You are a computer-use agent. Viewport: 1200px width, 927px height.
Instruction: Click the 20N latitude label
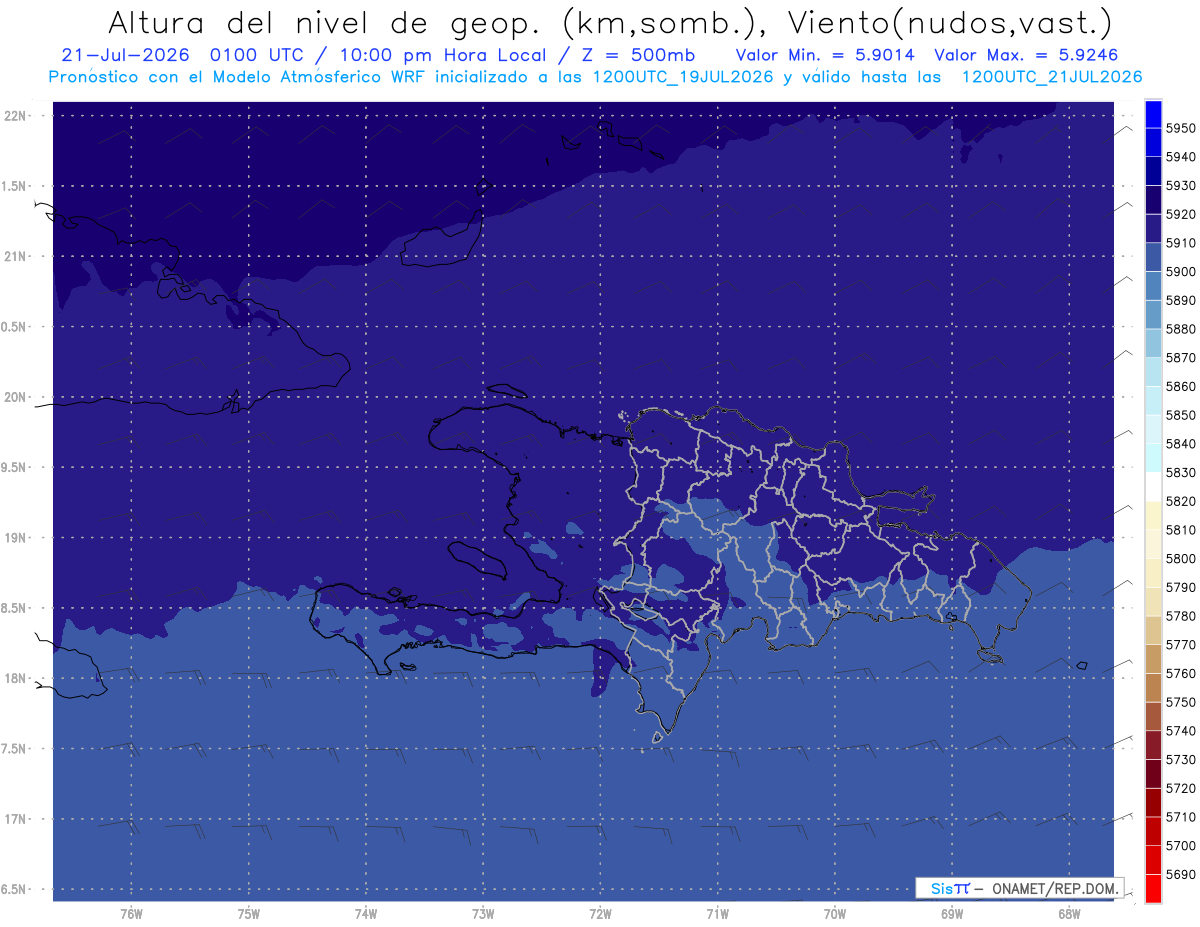[17, 397]
